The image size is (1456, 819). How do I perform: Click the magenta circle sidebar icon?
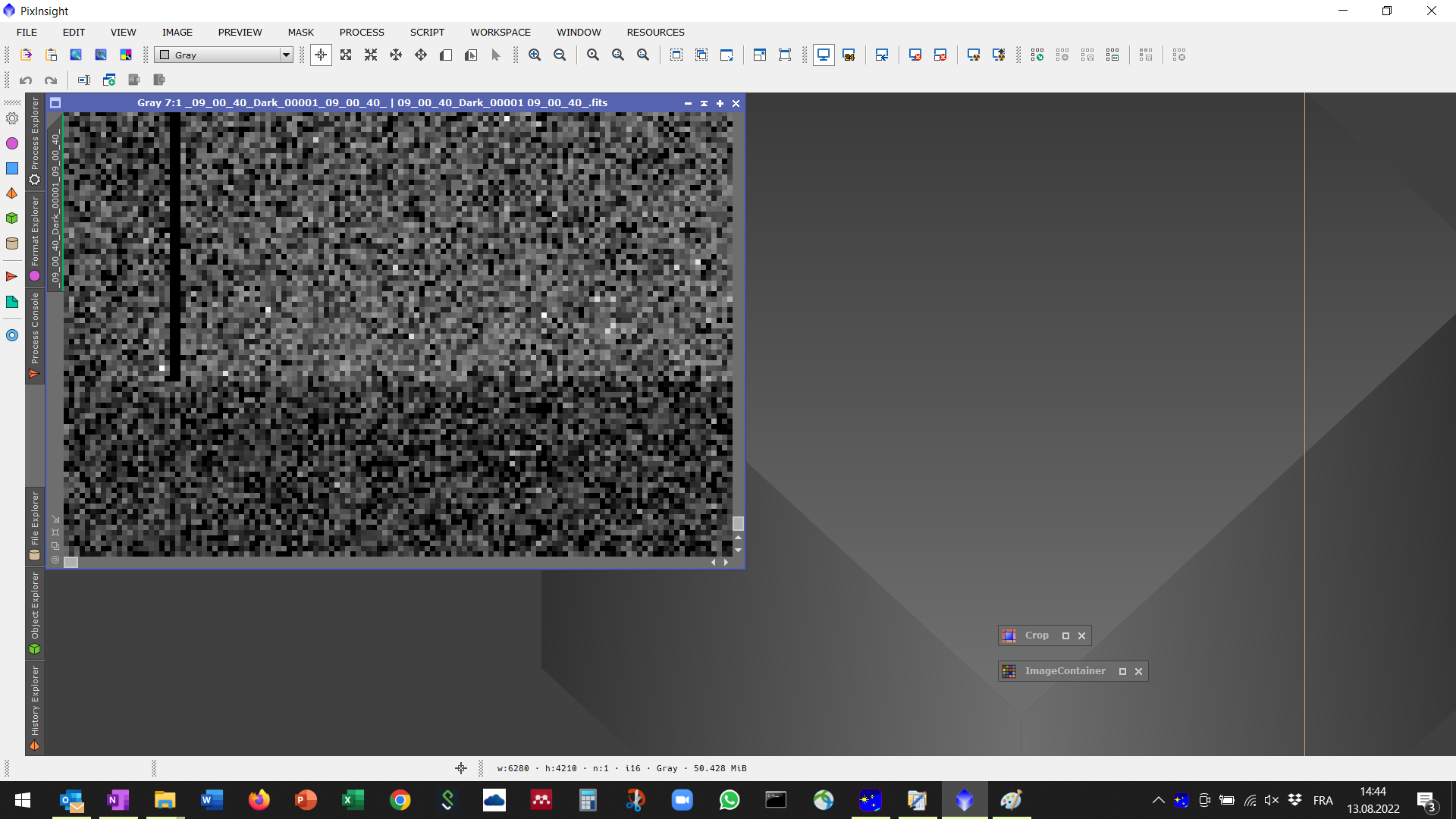(x=12, y=143)
